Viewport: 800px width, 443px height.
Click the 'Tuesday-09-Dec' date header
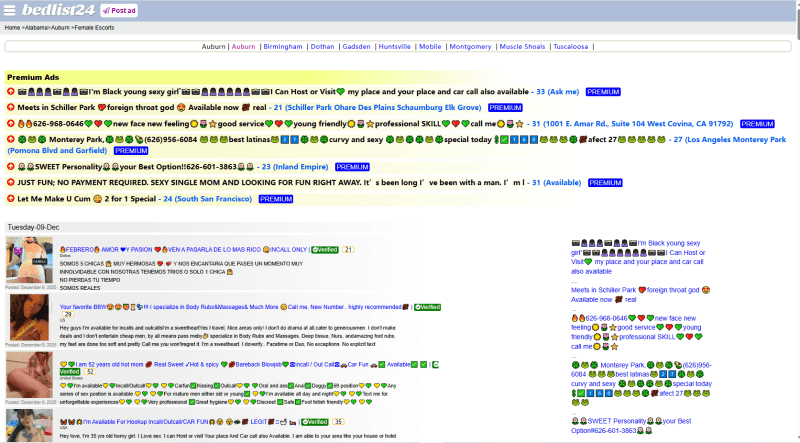coord(33,227)
